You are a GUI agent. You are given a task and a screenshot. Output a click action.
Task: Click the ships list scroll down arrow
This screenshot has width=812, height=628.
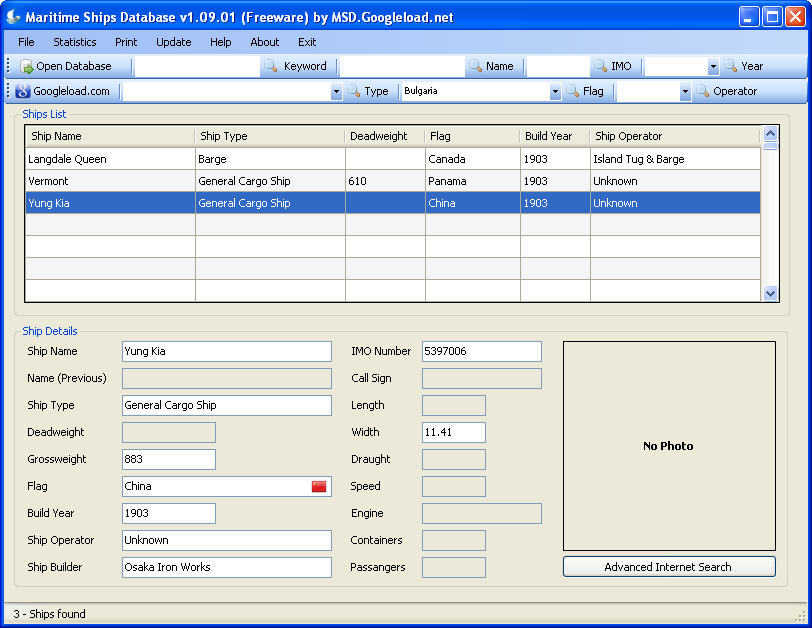tap(770, 294)
